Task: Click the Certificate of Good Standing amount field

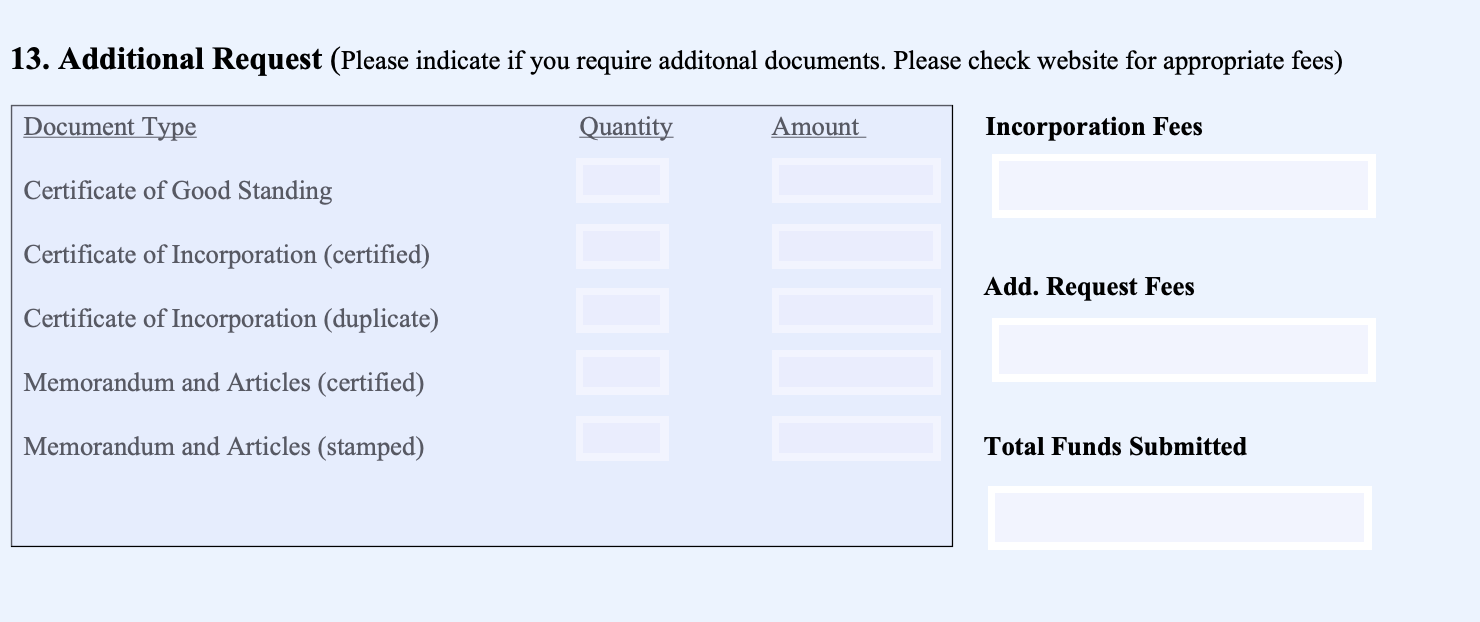Action: pyautogui.click(x=855, y=180)
